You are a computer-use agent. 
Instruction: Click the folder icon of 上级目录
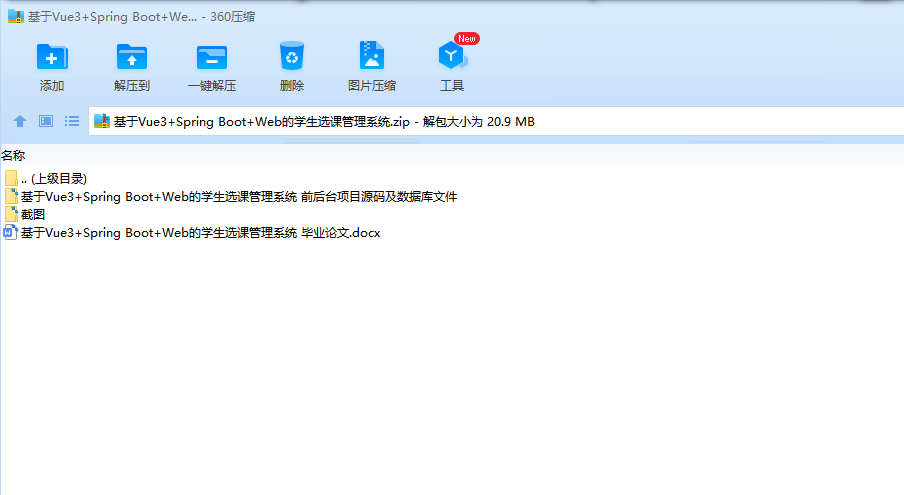coord(11,178)
